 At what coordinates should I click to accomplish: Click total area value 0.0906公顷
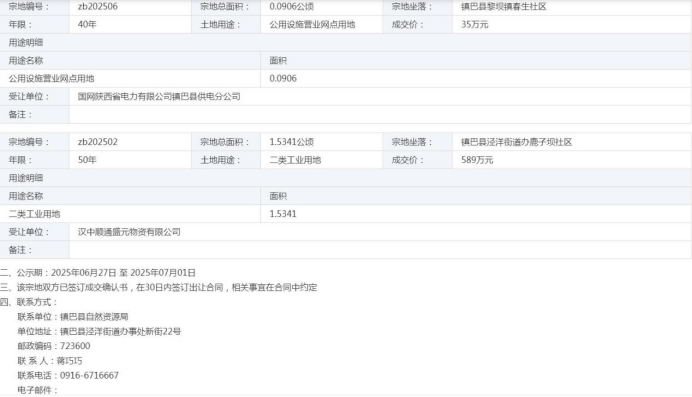tap(291, 7)
